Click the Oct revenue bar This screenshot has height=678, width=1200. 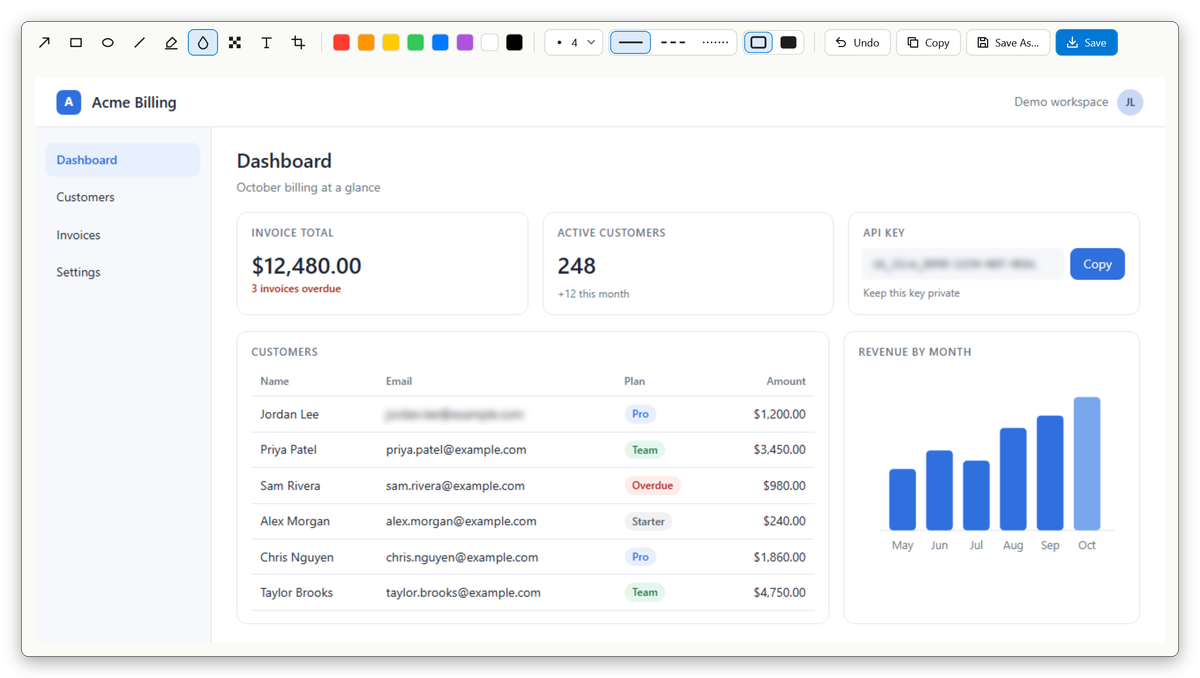coord(1087,464)
